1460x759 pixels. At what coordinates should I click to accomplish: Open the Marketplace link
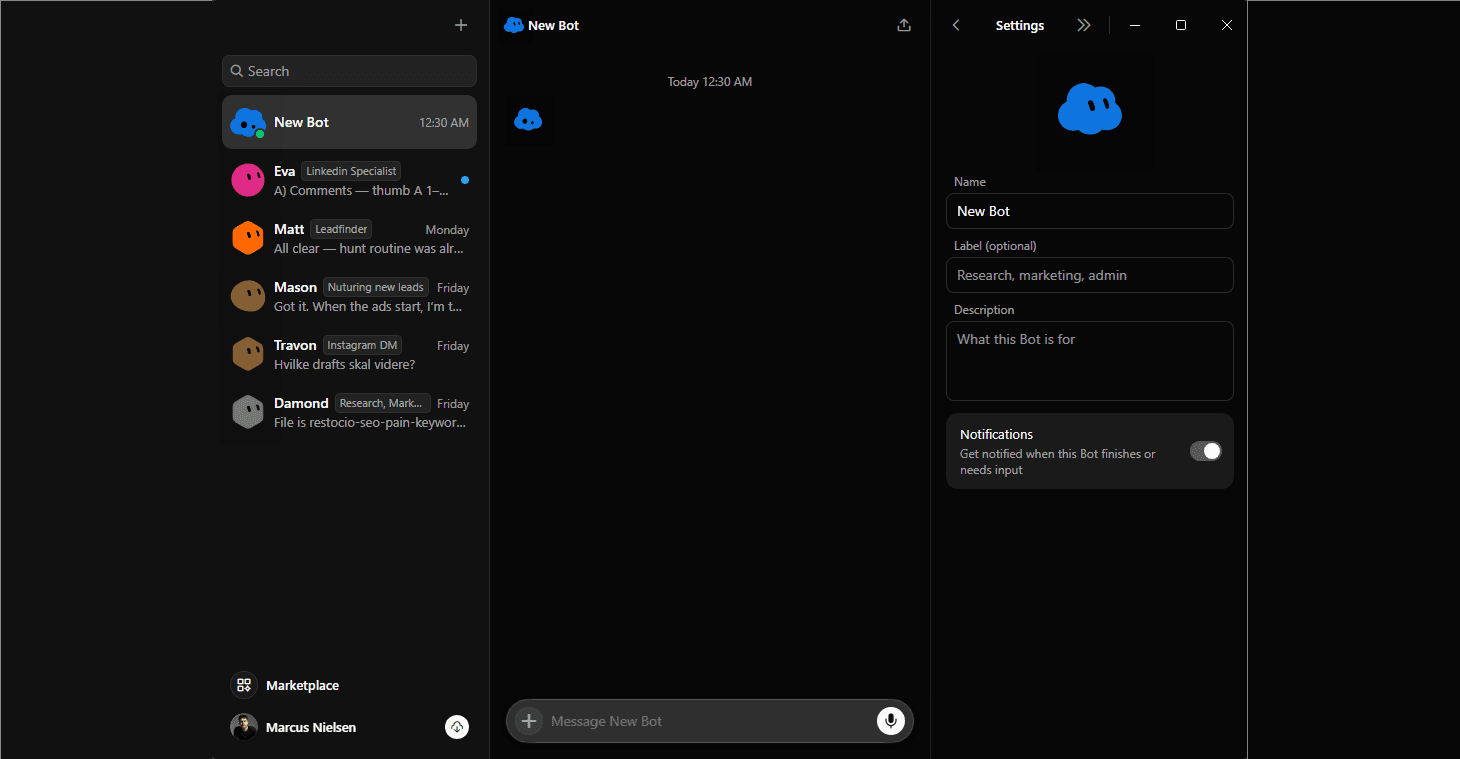click(302, 685)
